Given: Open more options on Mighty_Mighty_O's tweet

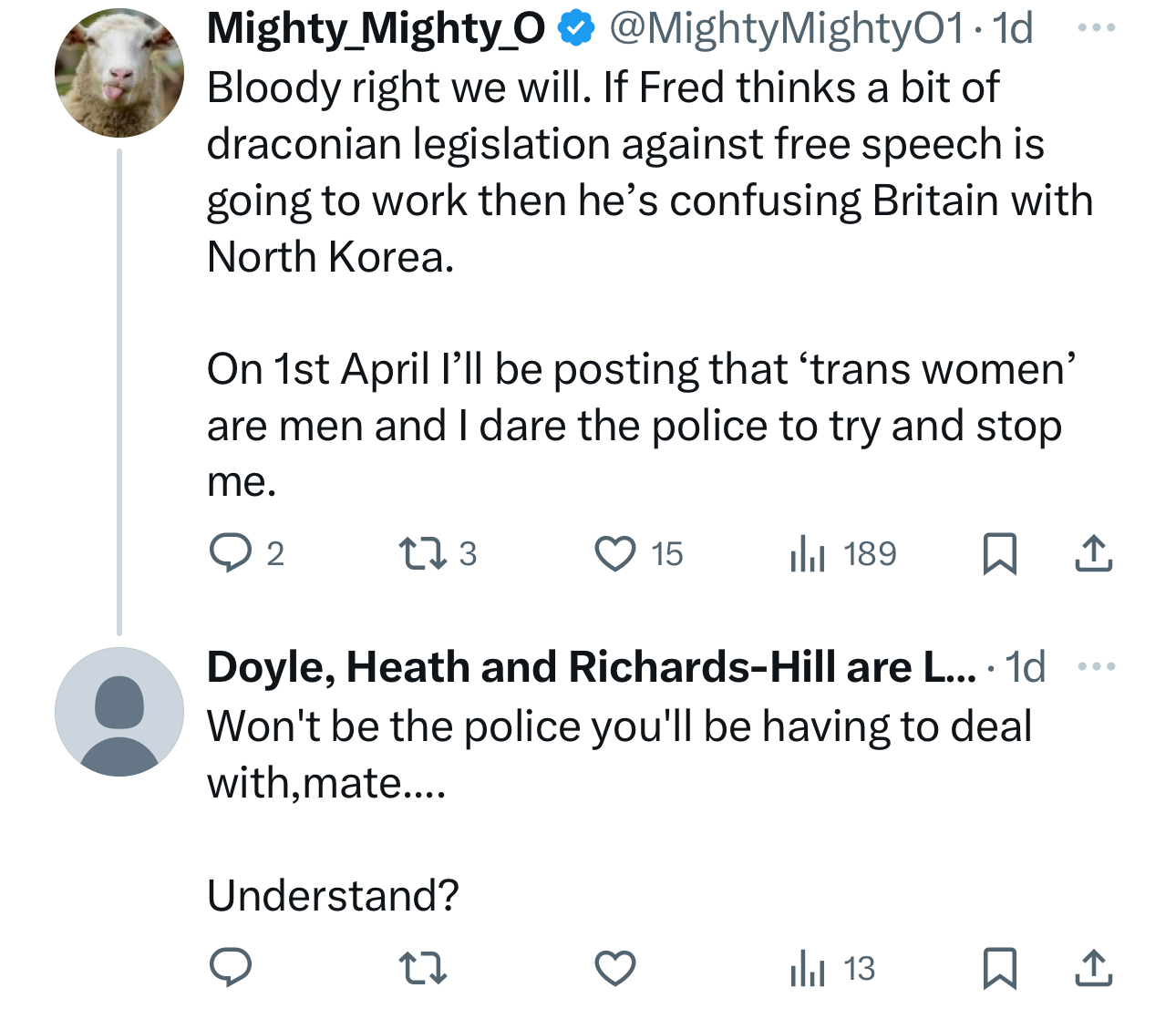Looking at the screenshot, I should coord(1096,29).
